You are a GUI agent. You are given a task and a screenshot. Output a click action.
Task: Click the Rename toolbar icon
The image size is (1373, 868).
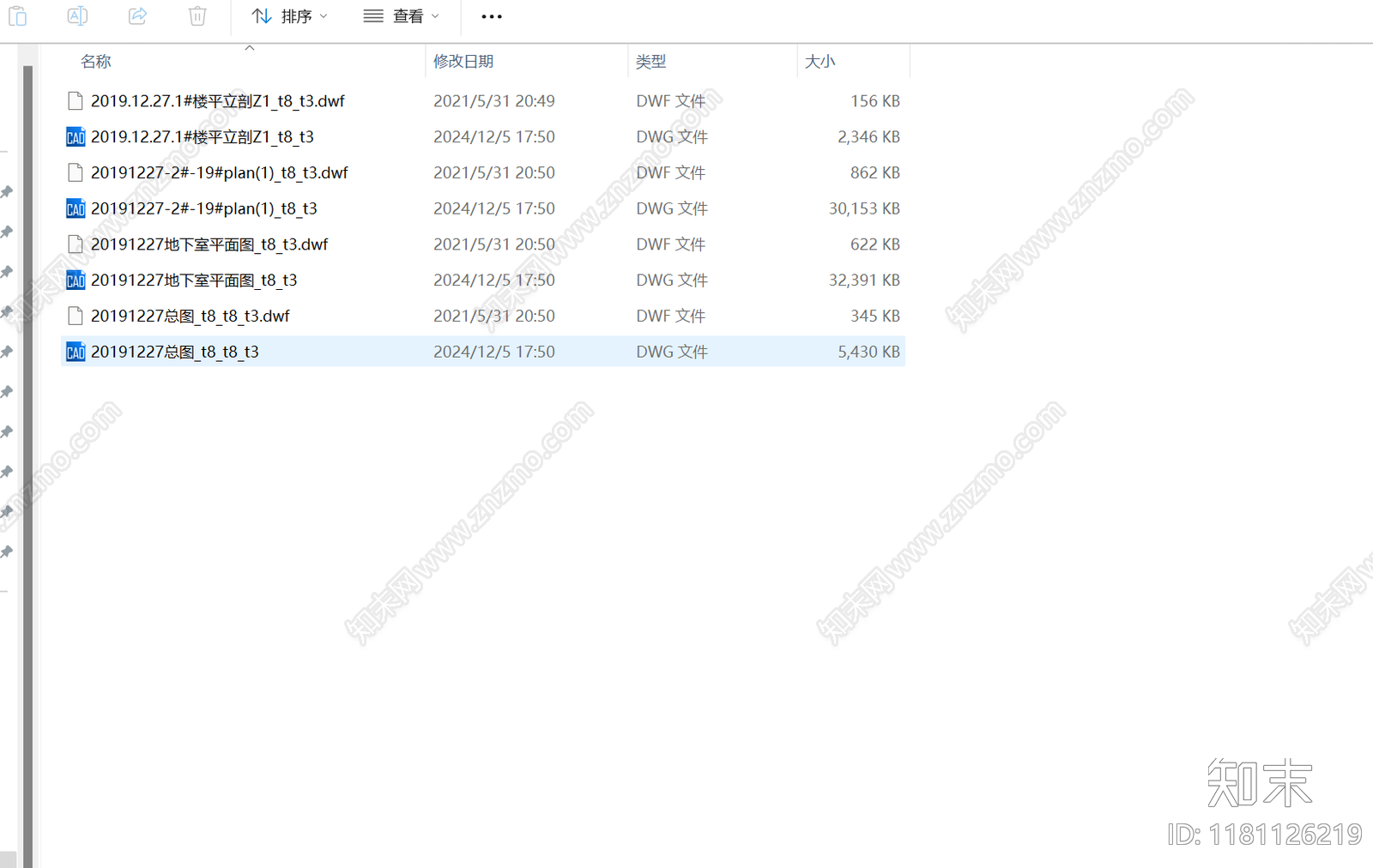click(77, 15)
